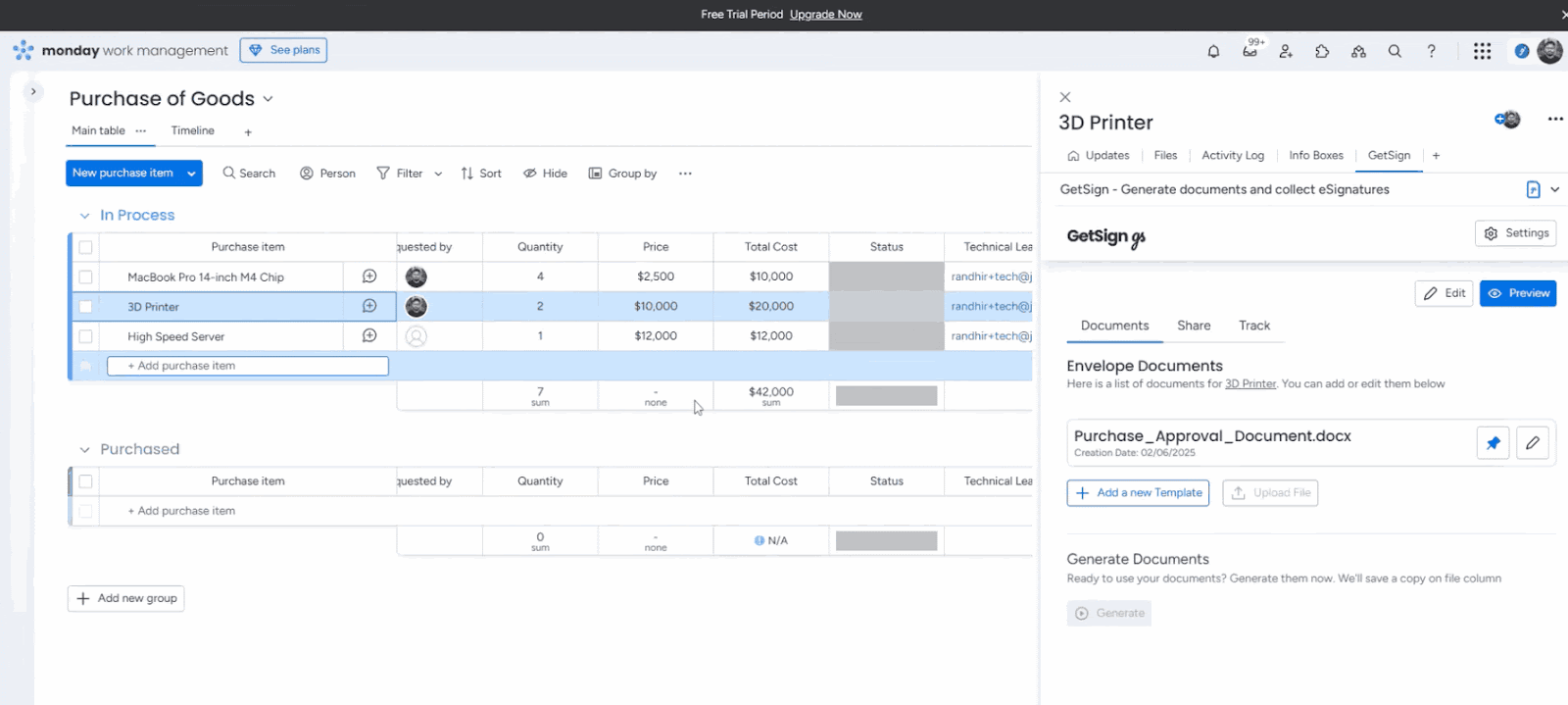
Task: Add a new board view
Action: click(248, 132)
